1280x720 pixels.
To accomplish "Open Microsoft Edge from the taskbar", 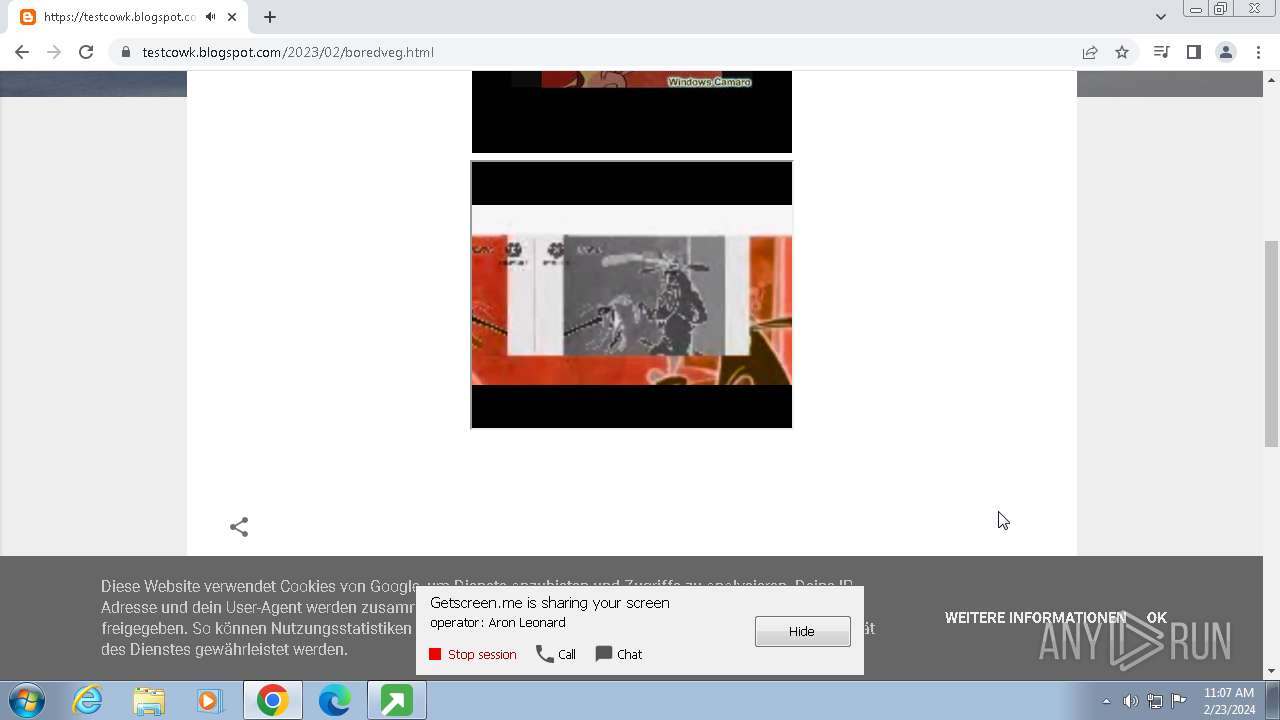I will tap(334, 701).
